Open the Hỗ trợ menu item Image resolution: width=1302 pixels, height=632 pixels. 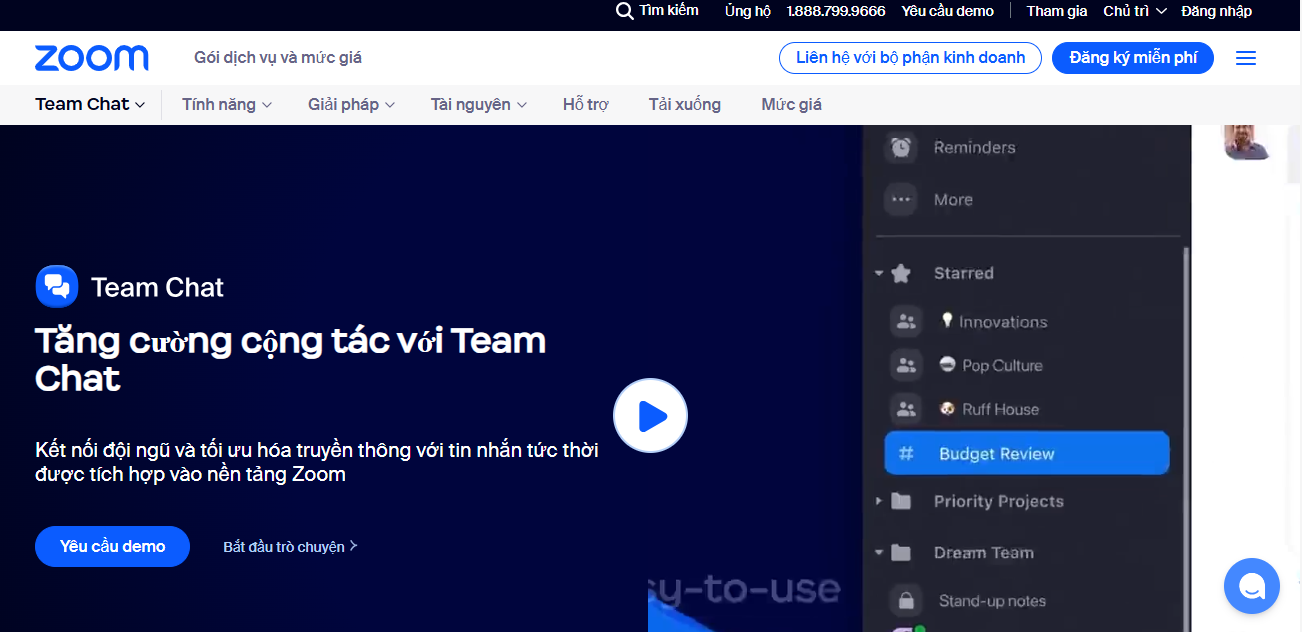point(586,104)
